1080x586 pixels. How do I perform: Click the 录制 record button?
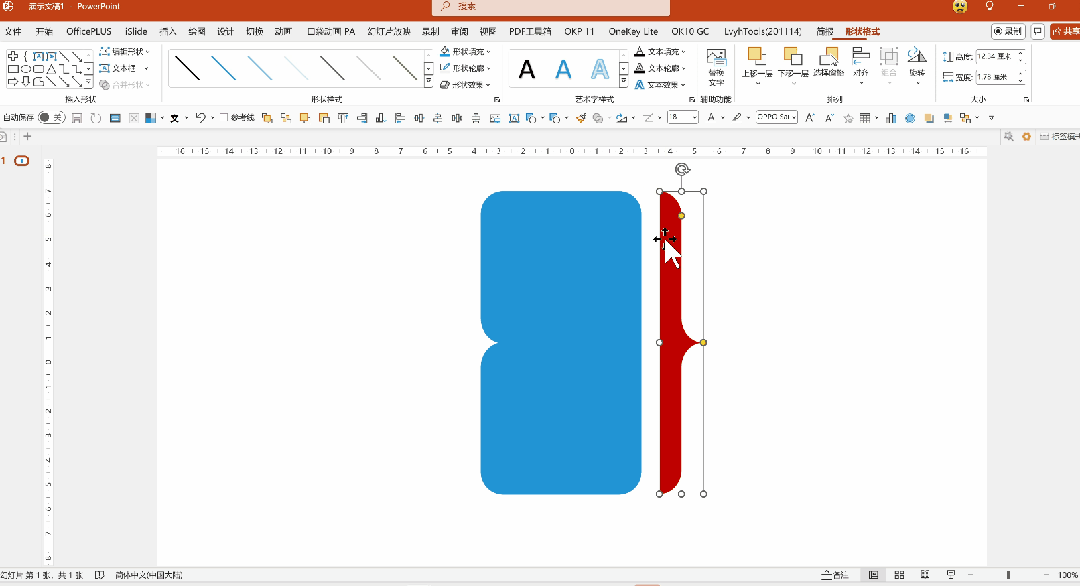pos(1008,32)
